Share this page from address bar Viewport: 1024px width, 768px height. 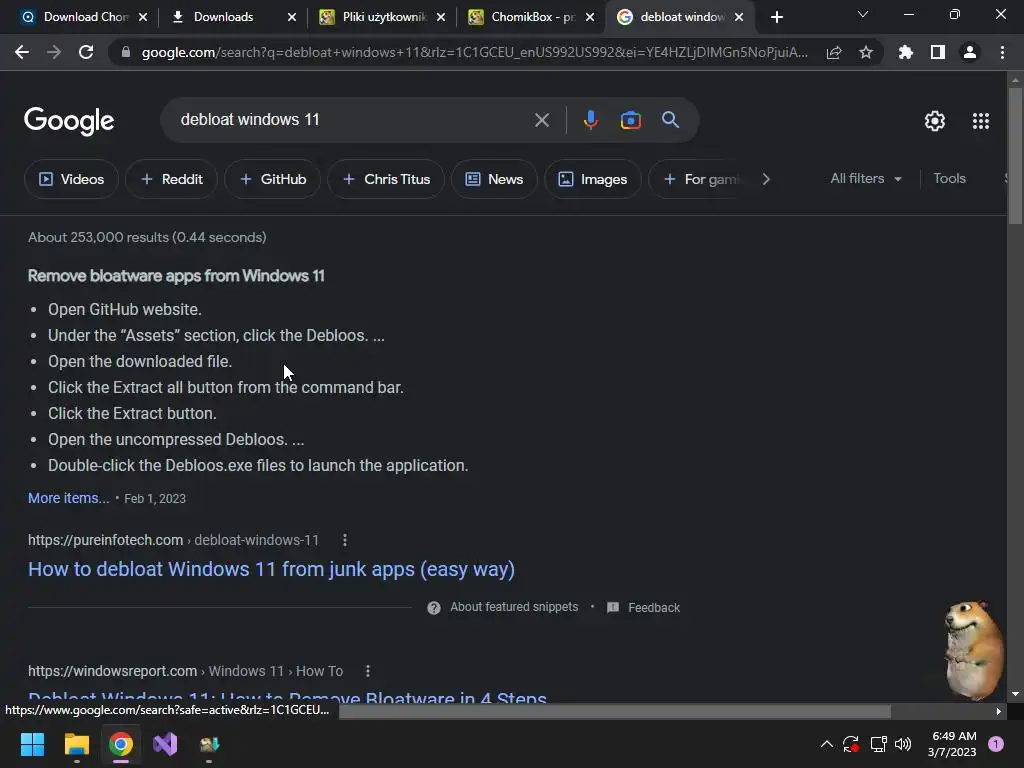pos(834,52)
